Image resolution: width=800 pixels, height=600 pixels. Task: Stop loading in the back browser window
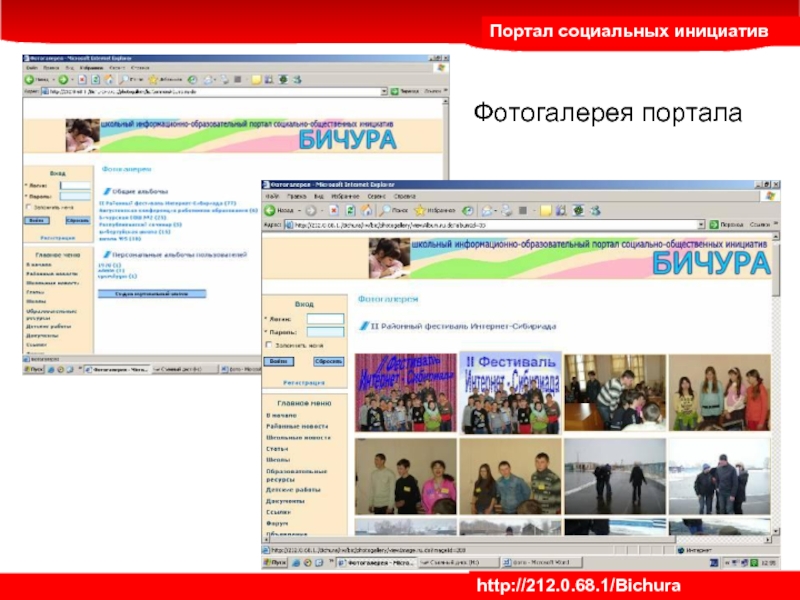[x=82, y=80]
